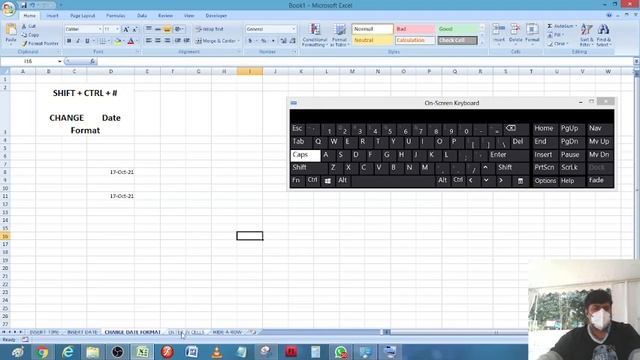Align text left
640x360 pixels.
pos(149,41)
